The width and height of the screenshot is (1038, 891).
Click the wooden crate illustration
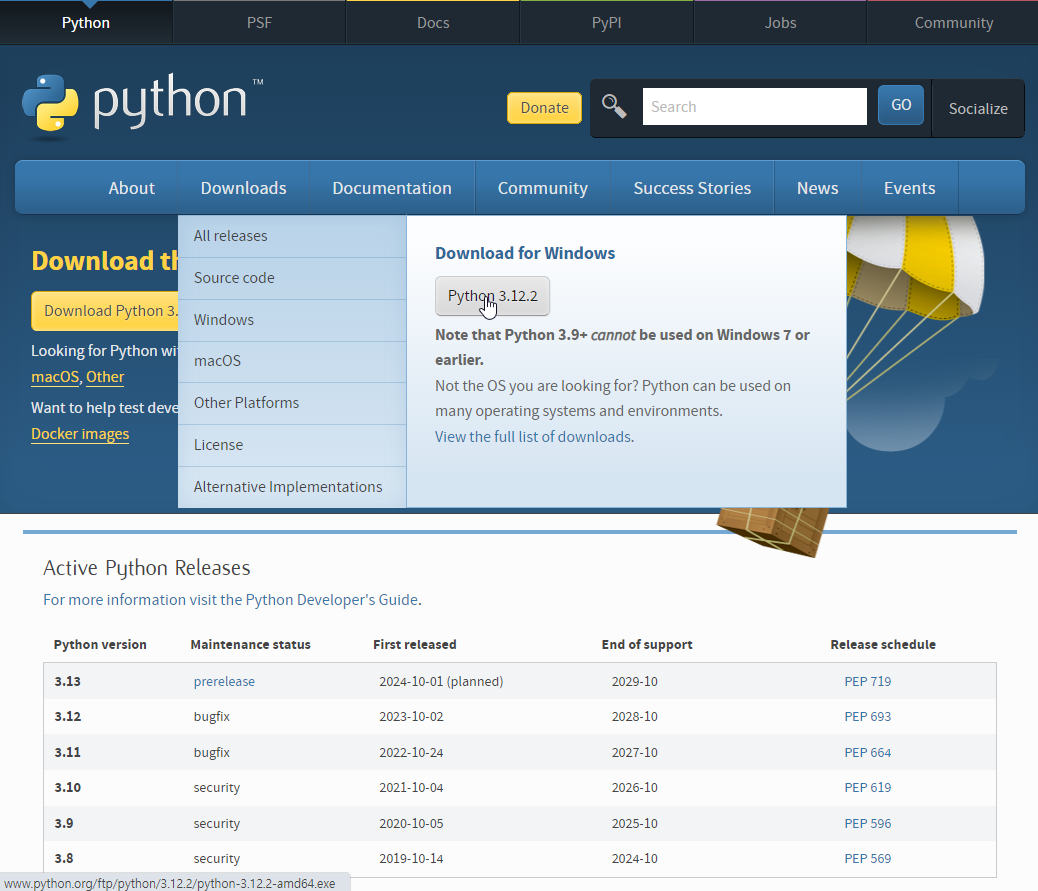coord(773,531)
